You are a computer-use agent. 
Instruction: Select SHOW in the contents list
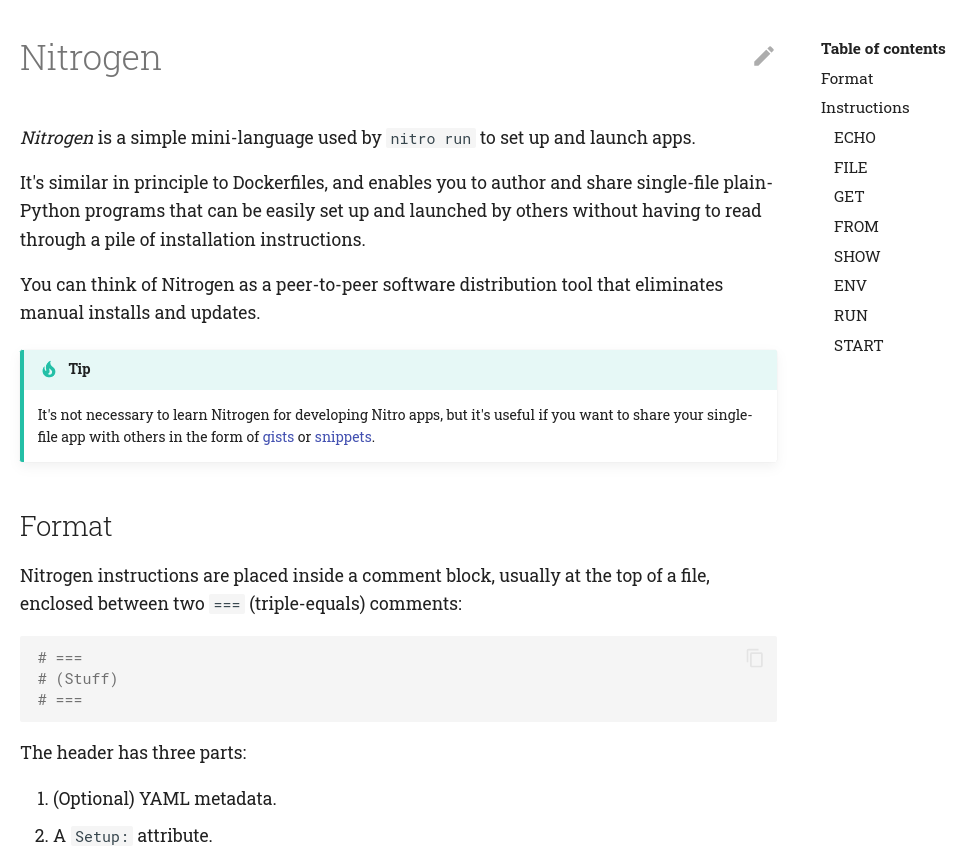click(857, 256)
